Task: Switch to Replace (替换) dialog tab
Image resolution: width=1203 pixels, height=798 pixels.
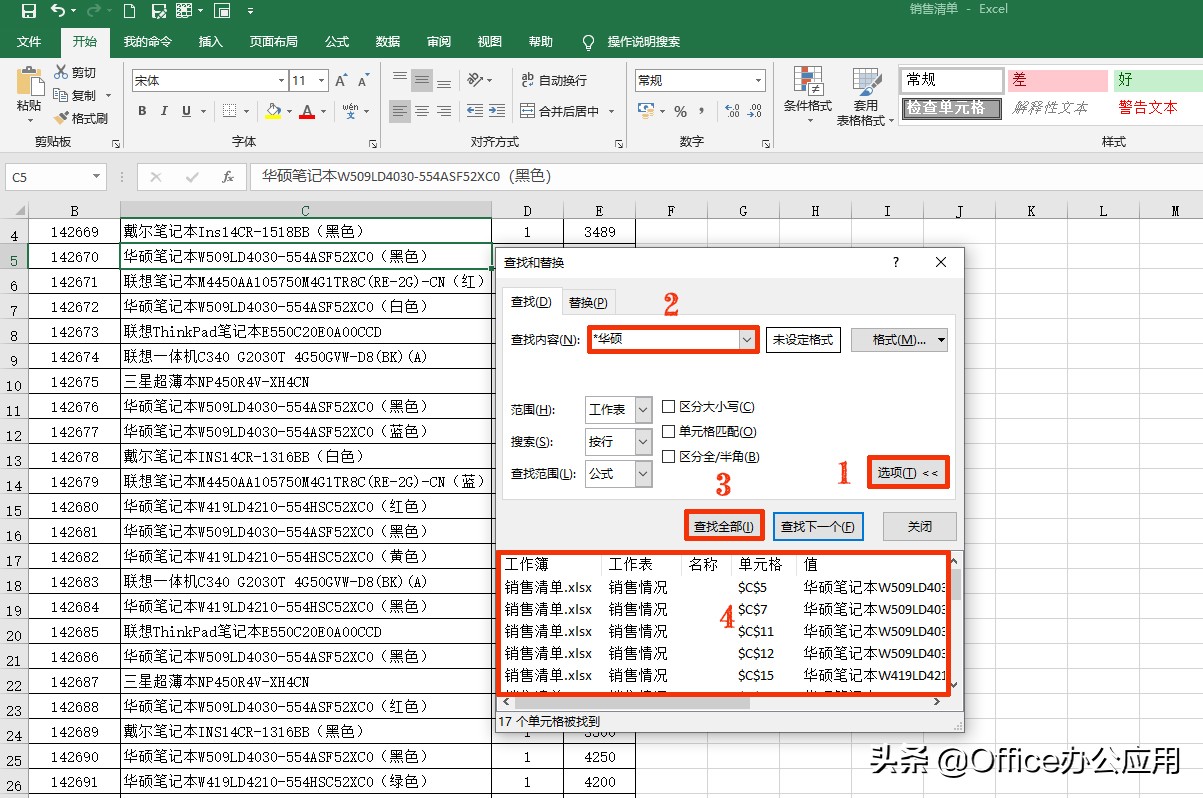Action: (589, 302)
